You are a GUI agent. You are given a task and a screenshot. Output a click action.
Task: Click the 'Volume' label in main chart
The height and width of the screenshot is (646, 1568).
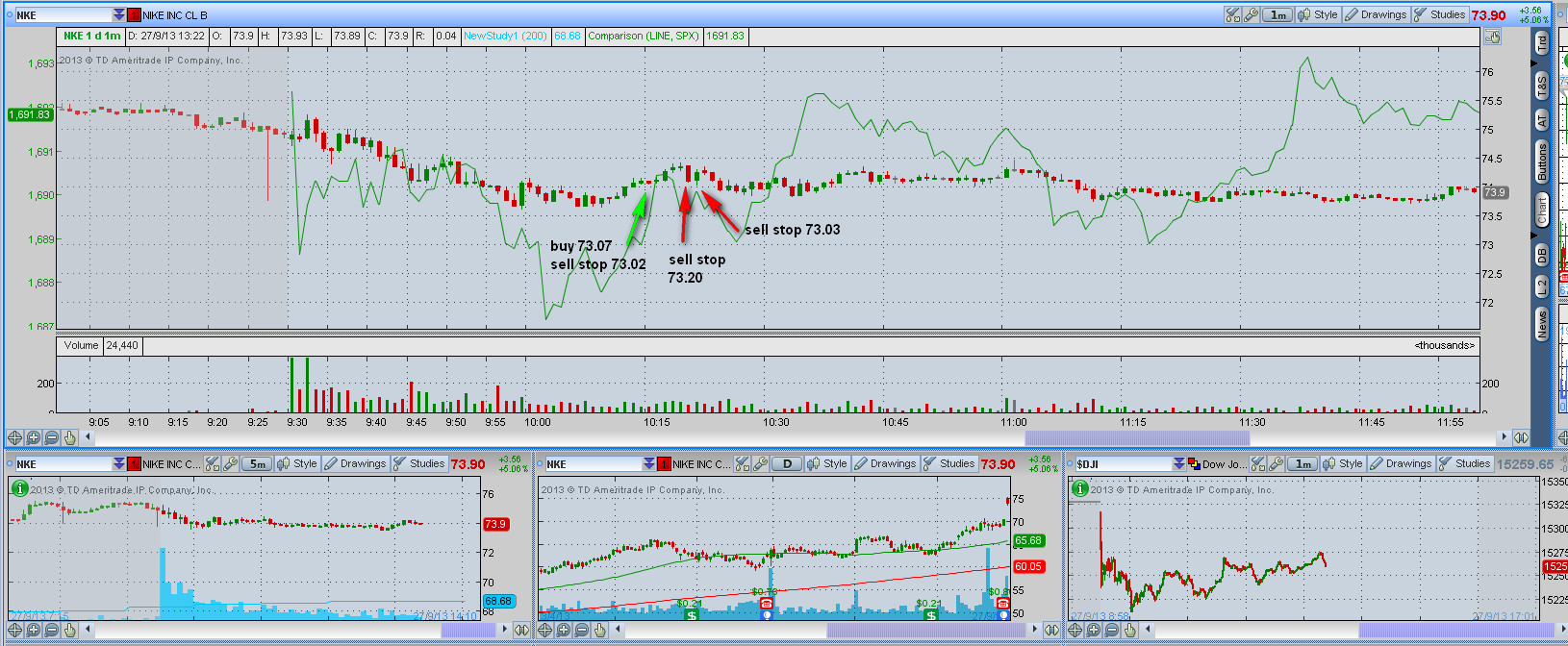tap(81, 345)
